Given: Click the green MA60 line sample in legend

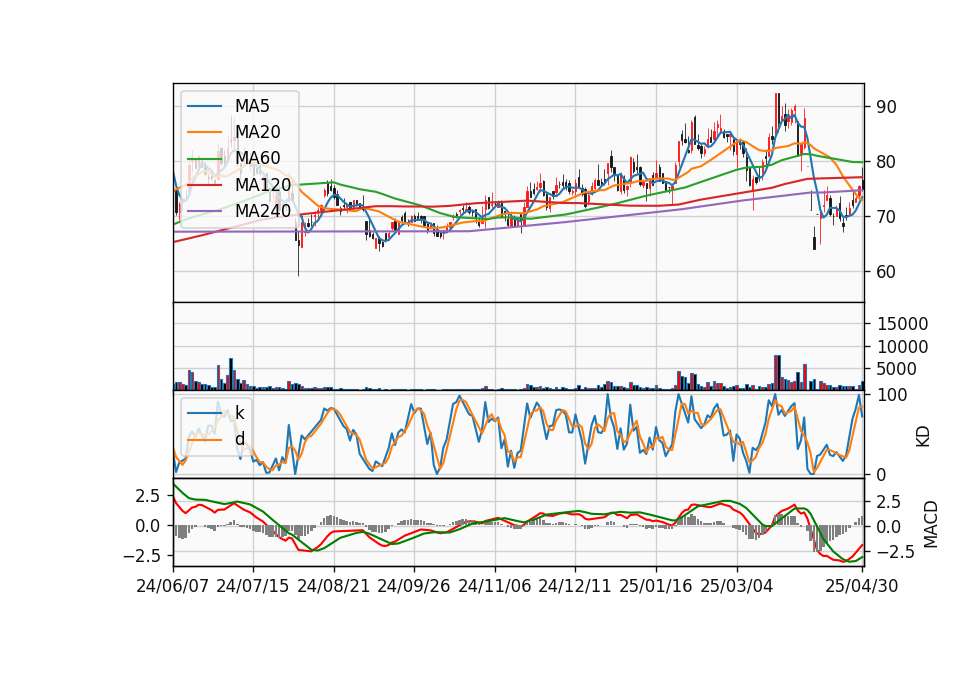Looking at the screenshot, I should [x=204, y=159].
